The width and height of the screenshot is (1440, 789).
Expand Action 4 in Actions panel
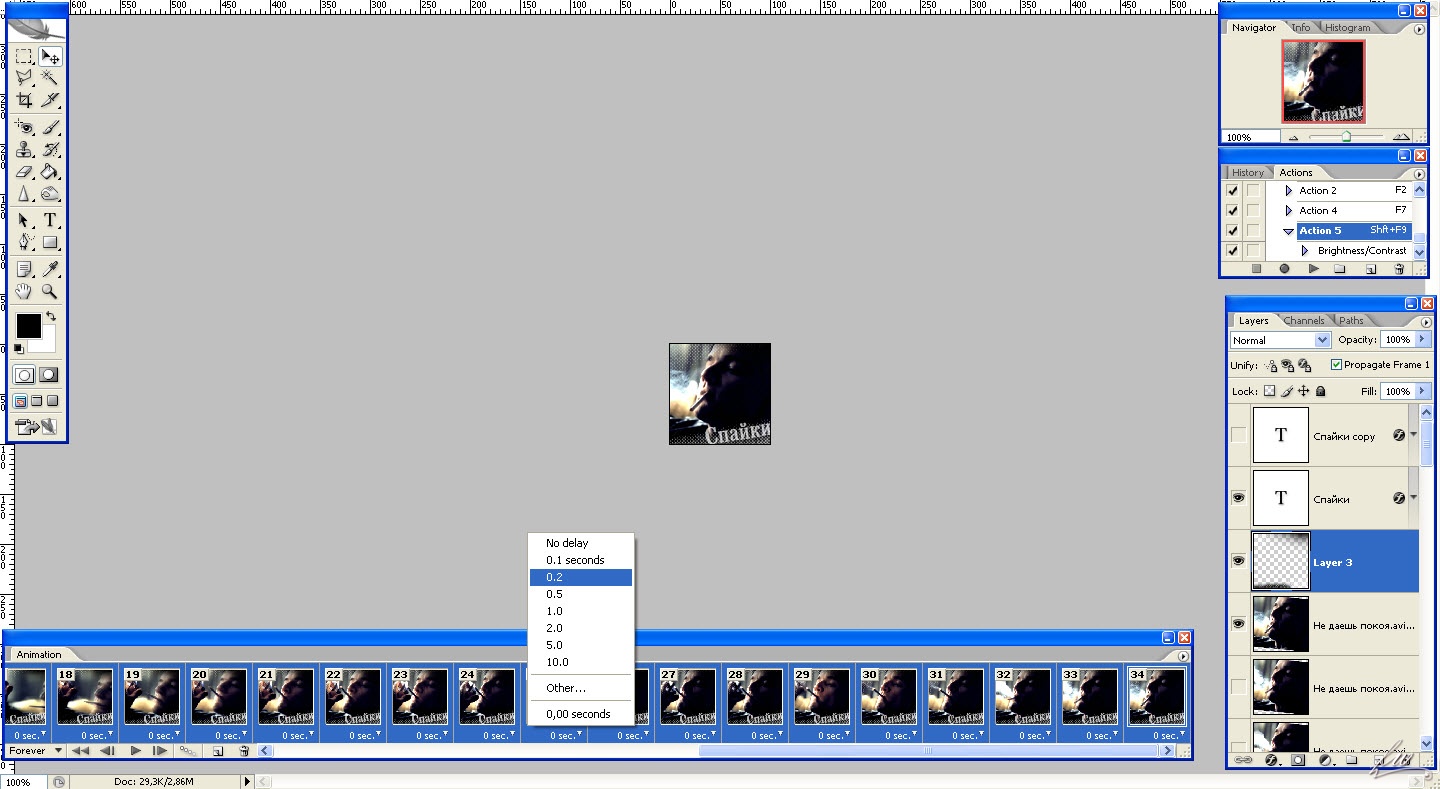click(x=1289, y=210)
